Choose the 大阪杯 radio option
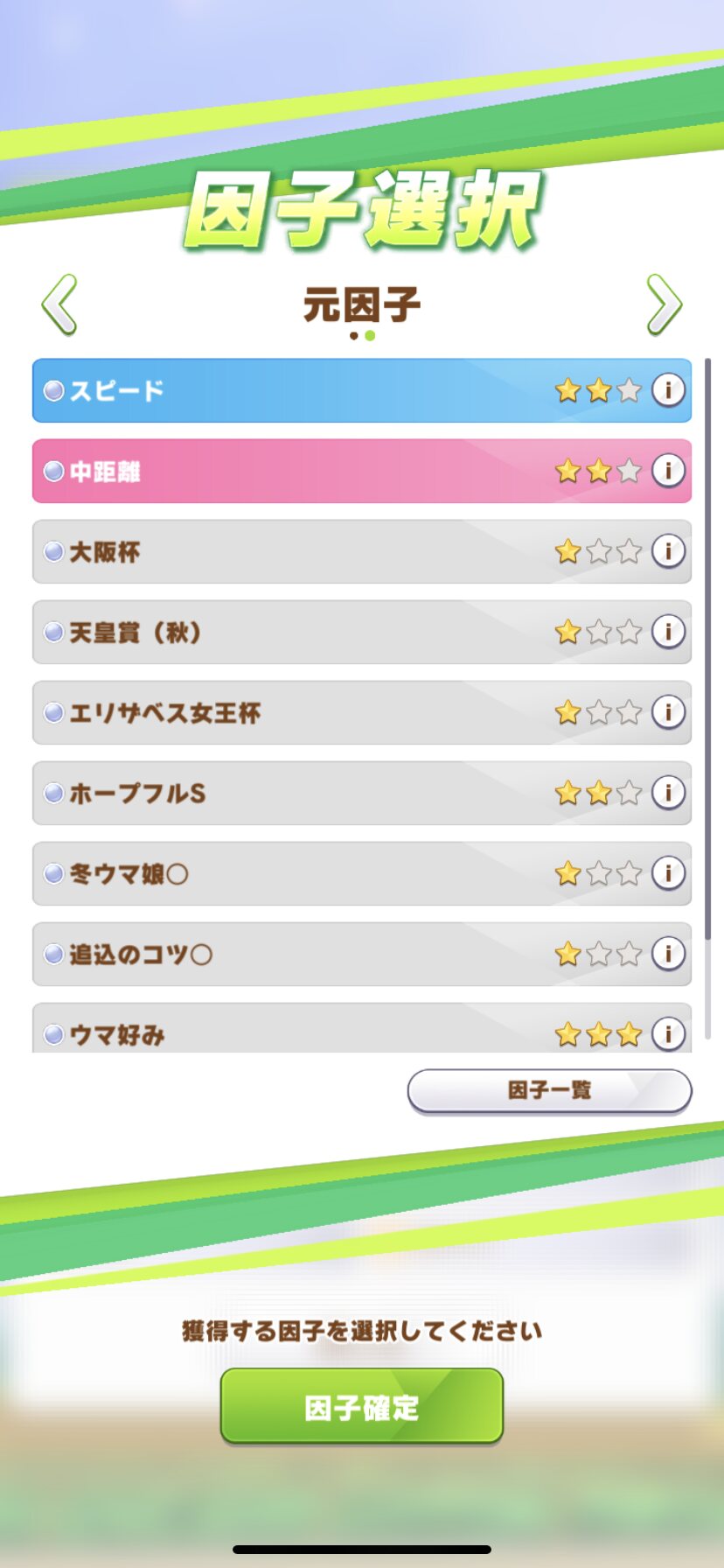 [x=54, y=552]
